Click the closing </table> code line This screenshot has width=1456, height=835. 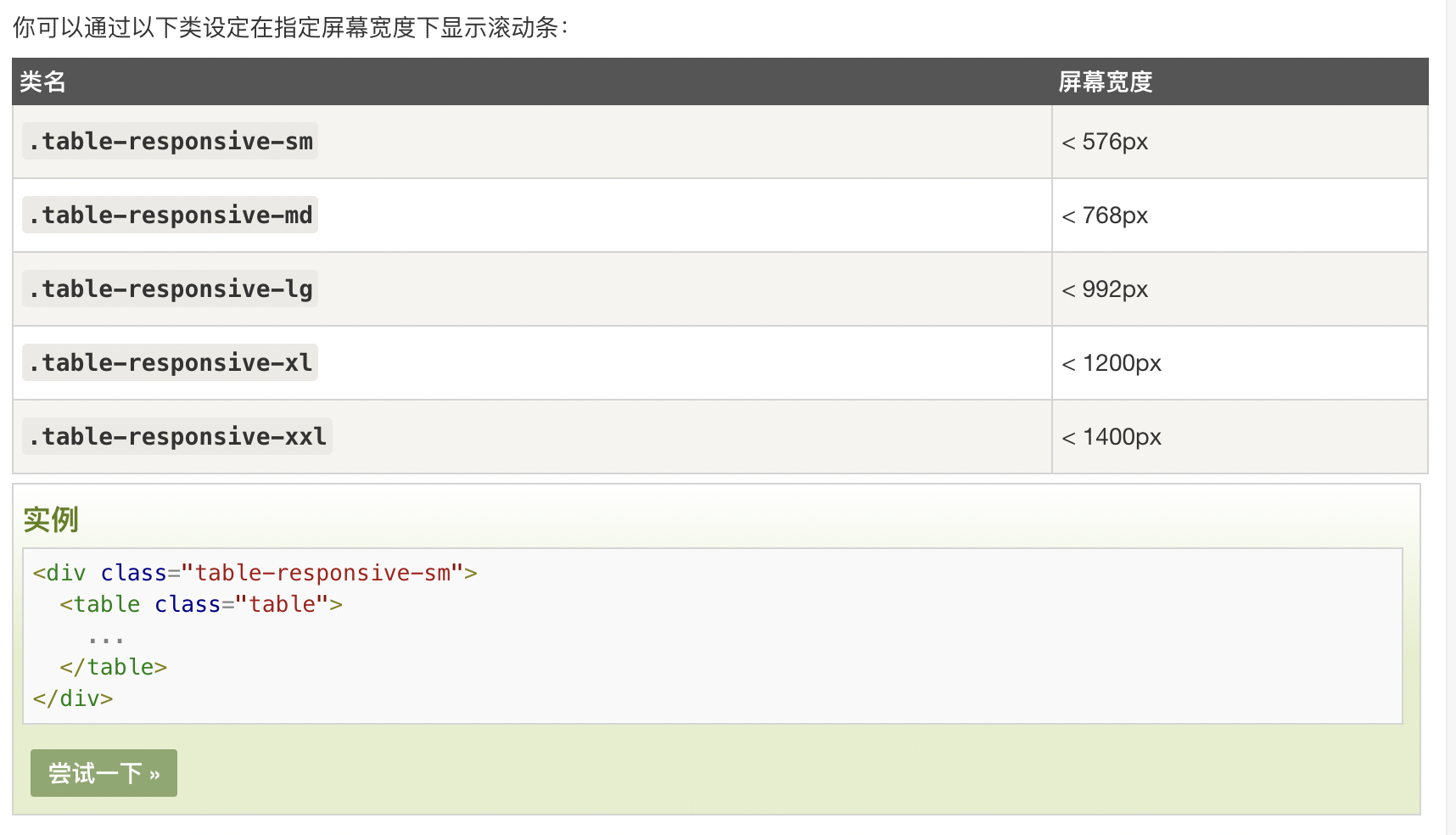(x=114, y=667)
